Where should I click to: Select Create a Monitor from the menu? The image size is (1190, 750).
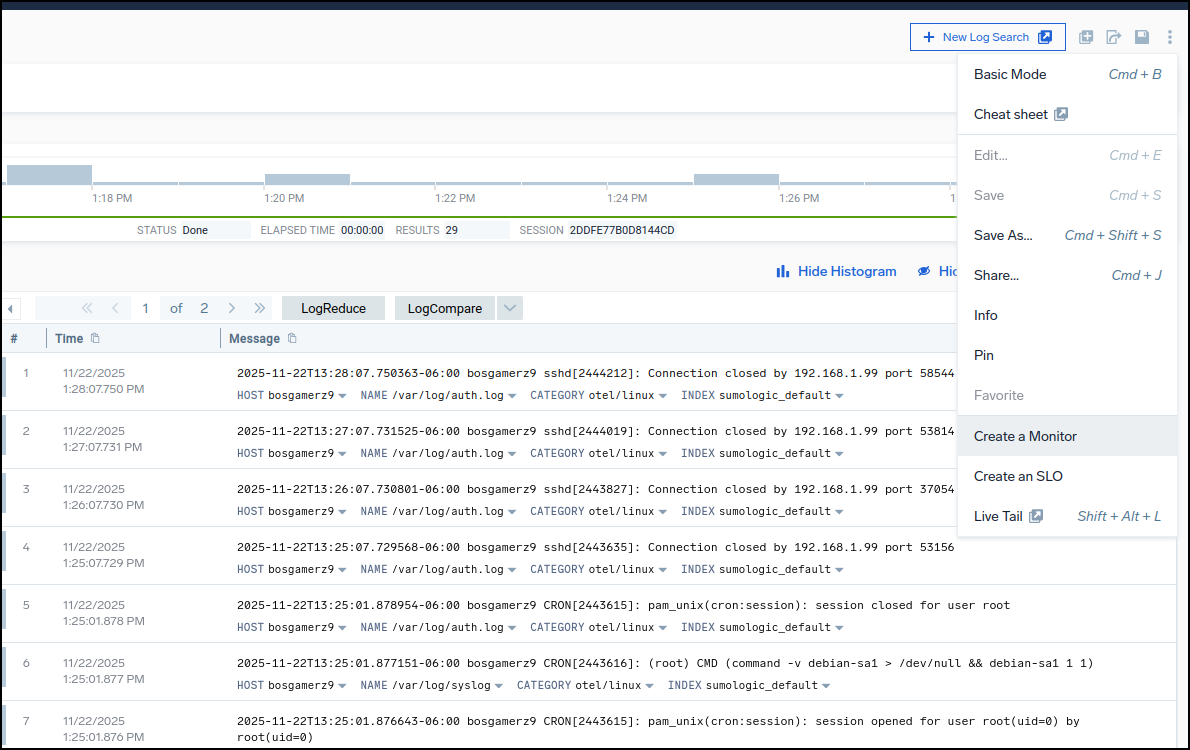[x=1025, y=436]
